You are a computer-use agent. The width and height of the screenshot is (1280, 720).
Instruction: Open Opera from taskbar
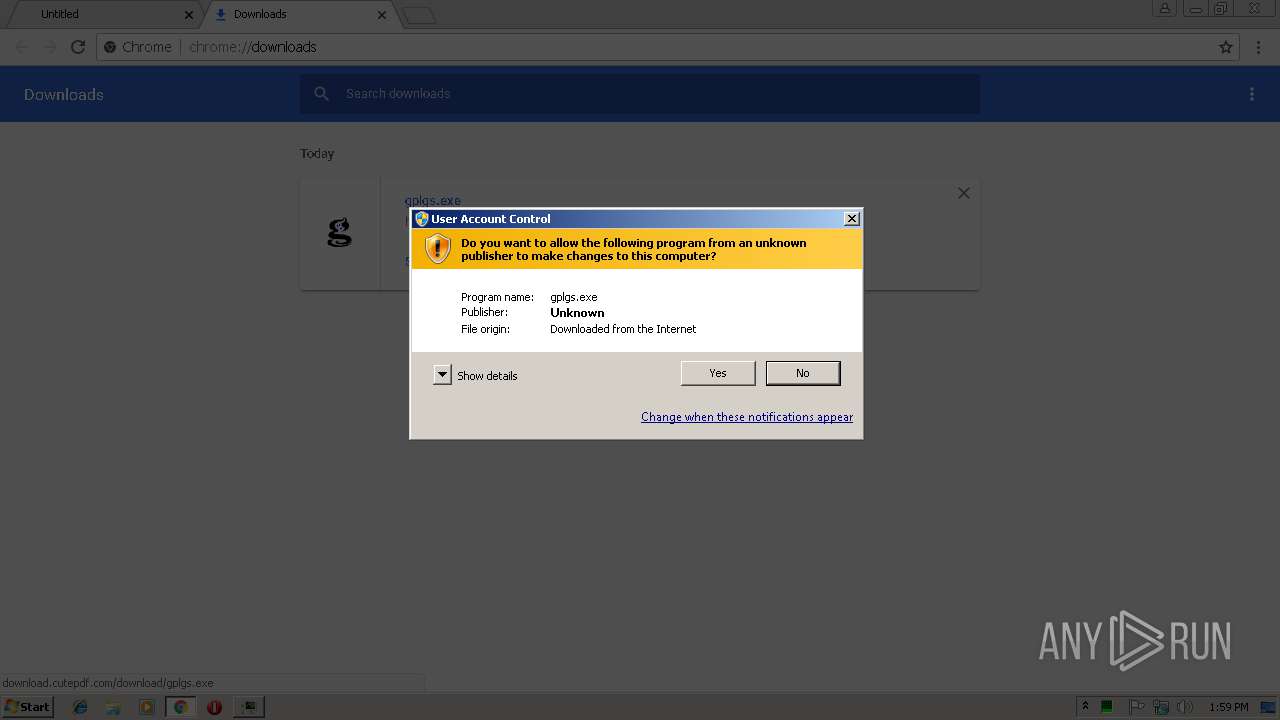214,707
